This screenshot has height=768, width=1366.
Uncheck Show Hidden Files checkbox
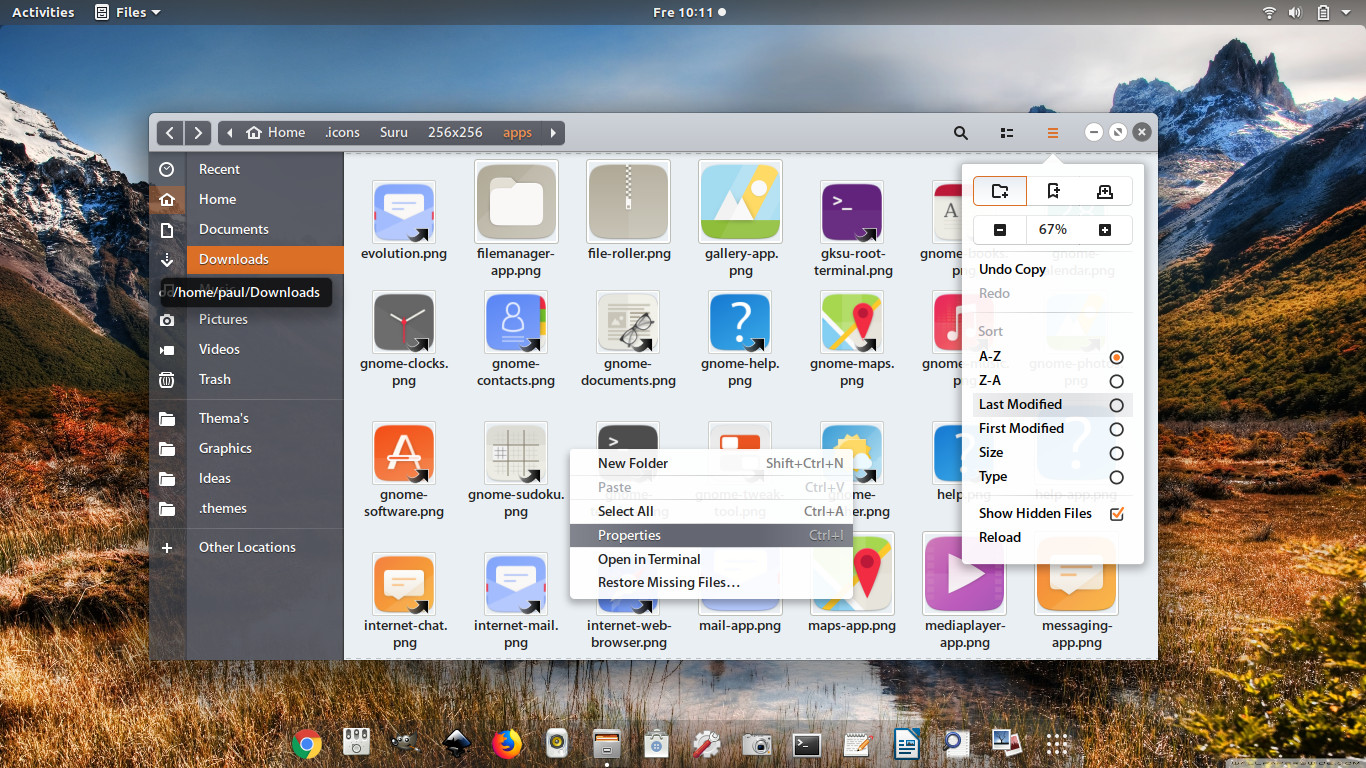point(1117,514)
